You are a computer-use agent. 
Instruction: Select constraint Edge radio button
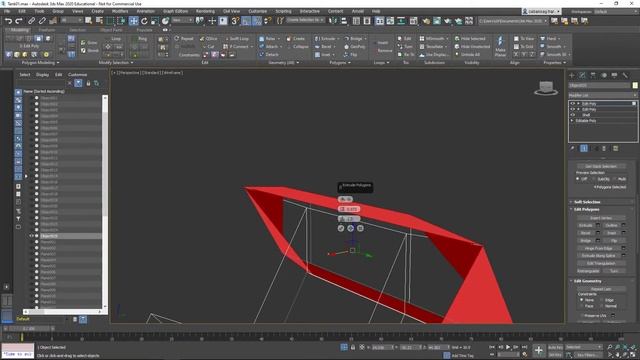pyautogui.click(x=602, y=300)
